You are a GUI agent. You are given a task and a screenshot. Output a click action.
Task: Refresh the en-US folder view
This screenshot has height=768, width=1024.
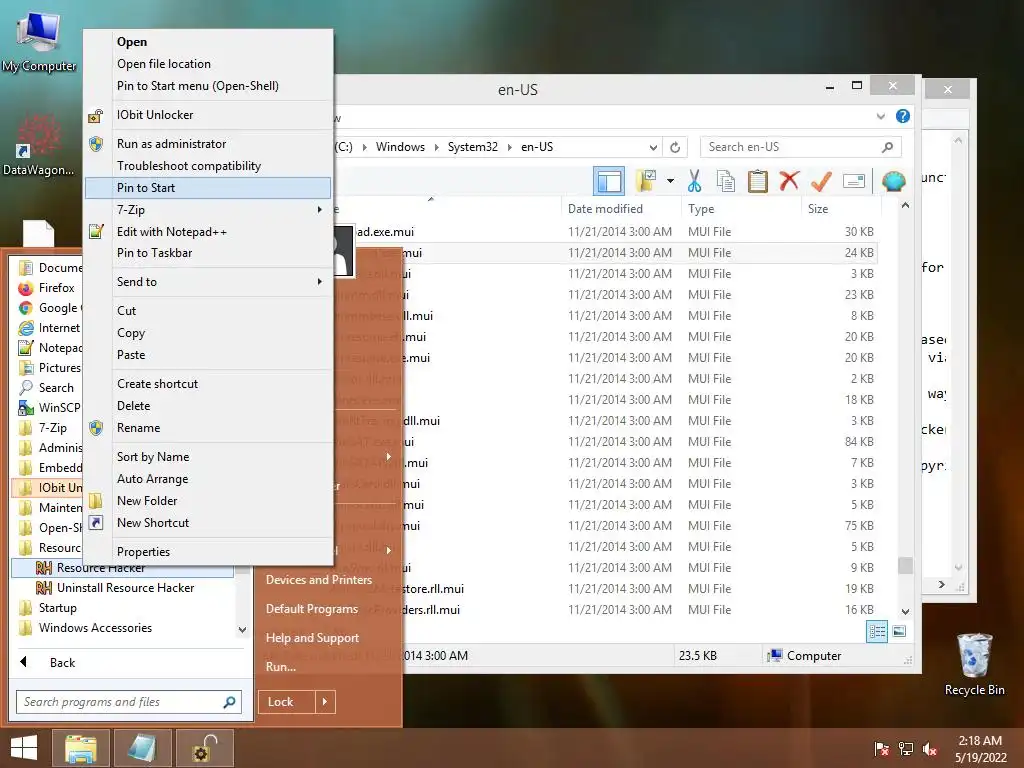(x=675, y=147)
